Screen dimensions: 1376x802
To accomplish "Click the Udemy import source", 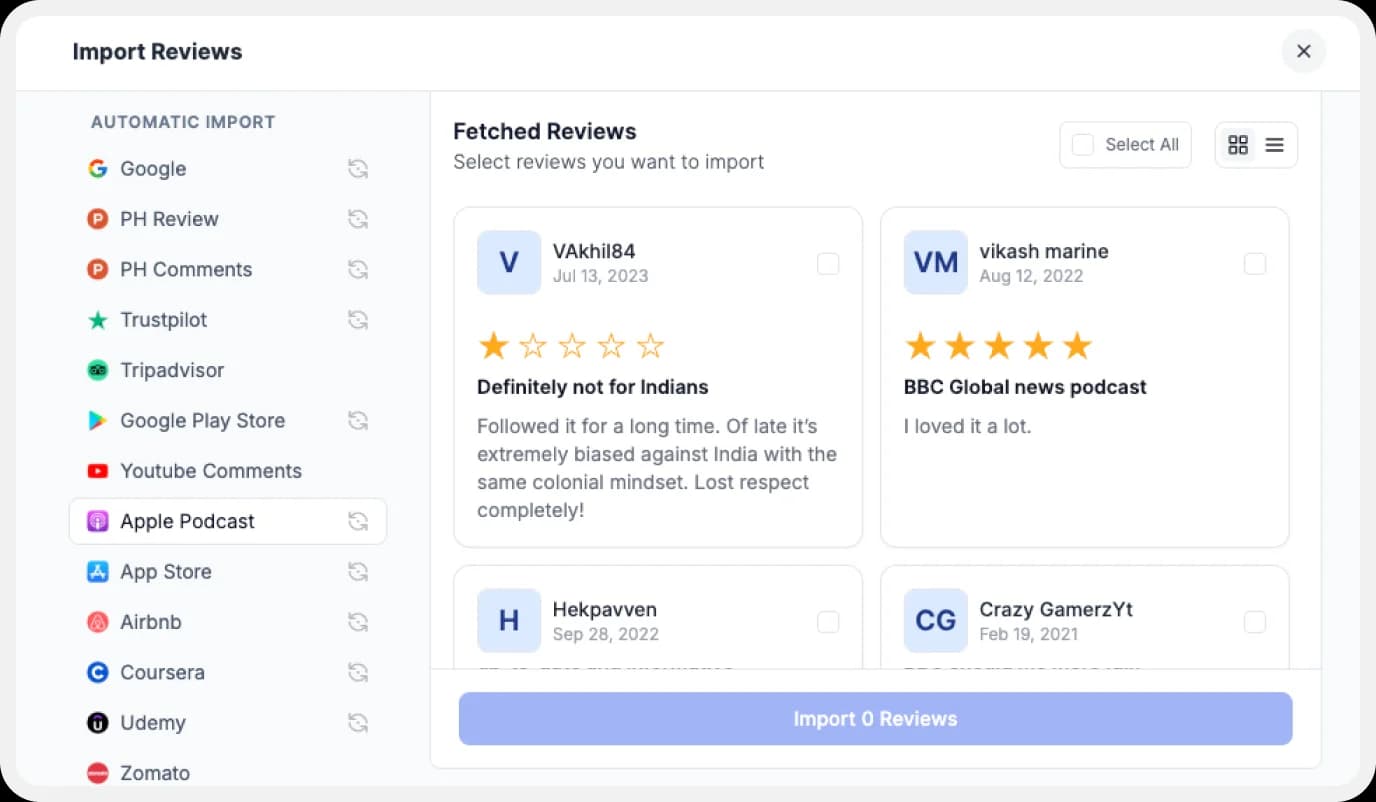I will pyautogui.click(x=152, y=722).
